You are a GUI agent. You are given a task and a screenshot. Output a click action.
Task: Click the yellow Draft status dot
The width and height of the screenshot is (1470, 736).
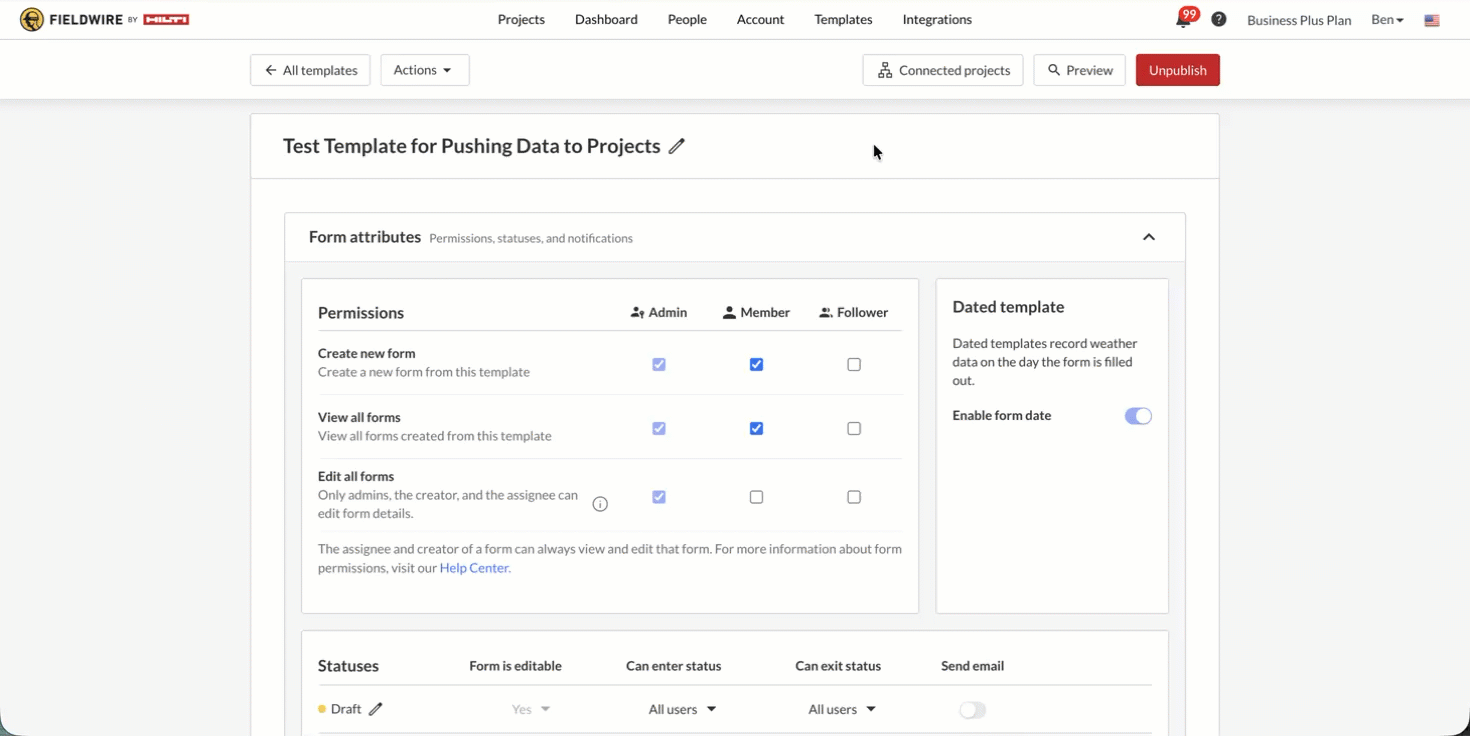pyautogui.click(x=322, y=709)
